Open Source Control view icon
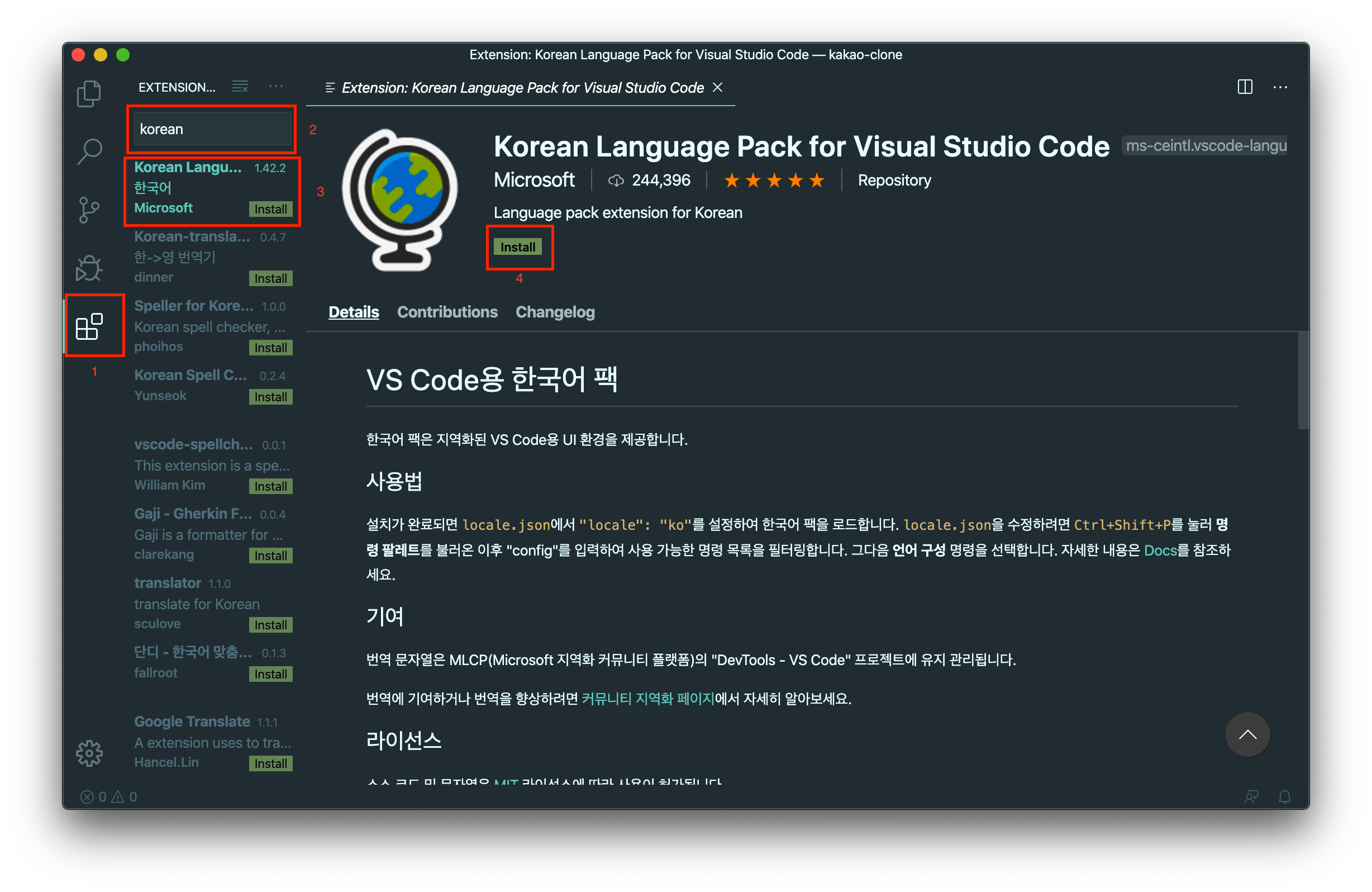 click(89, 210)
